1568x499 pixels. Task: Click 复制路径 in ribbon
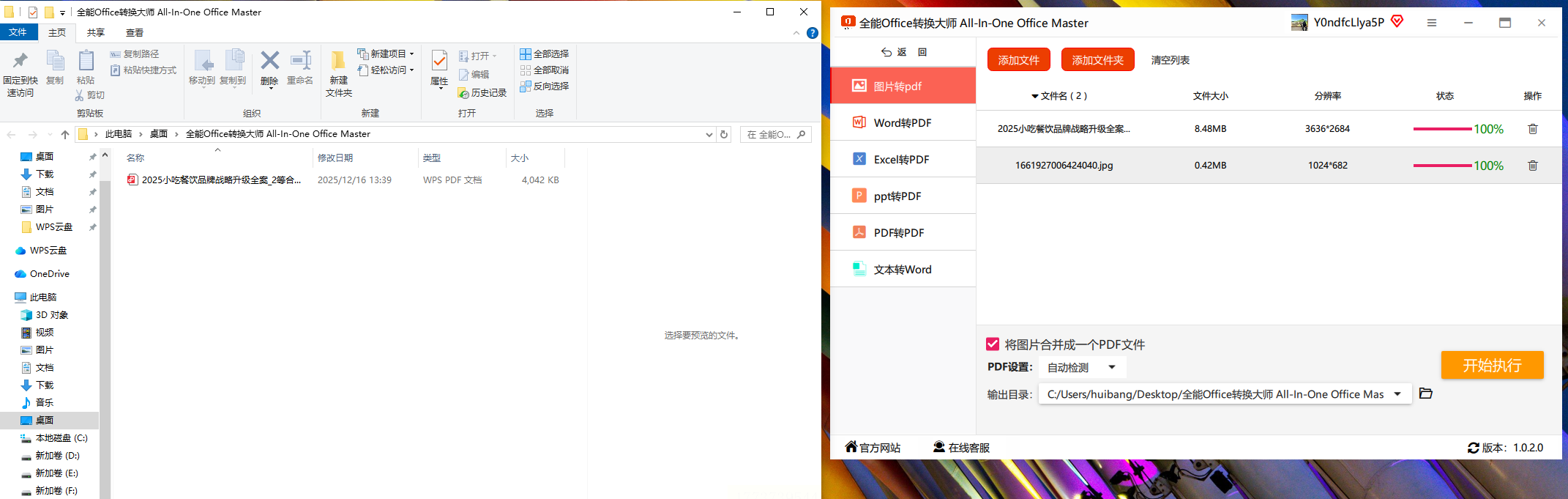[x=134, y=53]
